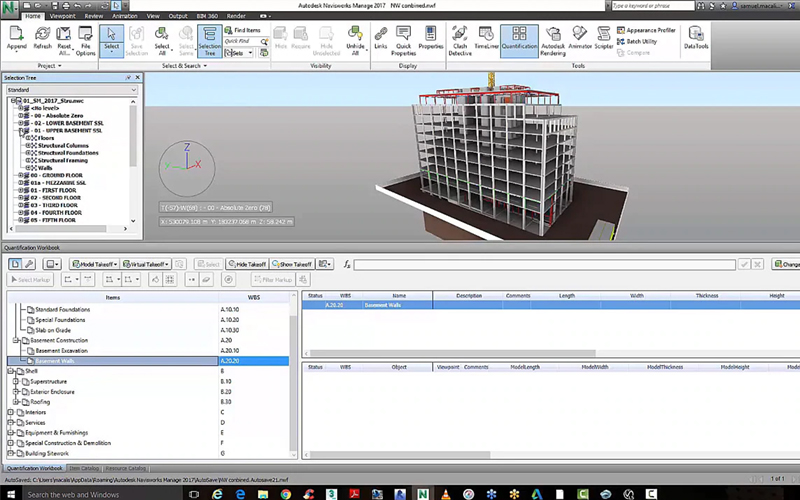Click the Filter Markup button
Screen dimensions: 800x500
click(273, 280)
